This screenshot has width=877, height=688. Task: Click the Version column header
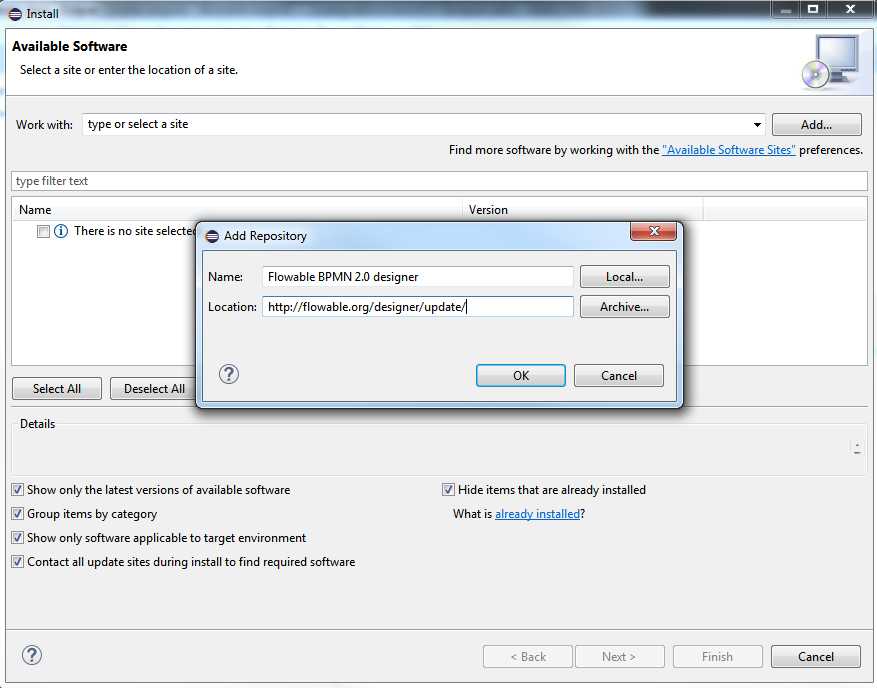(583, 210)
